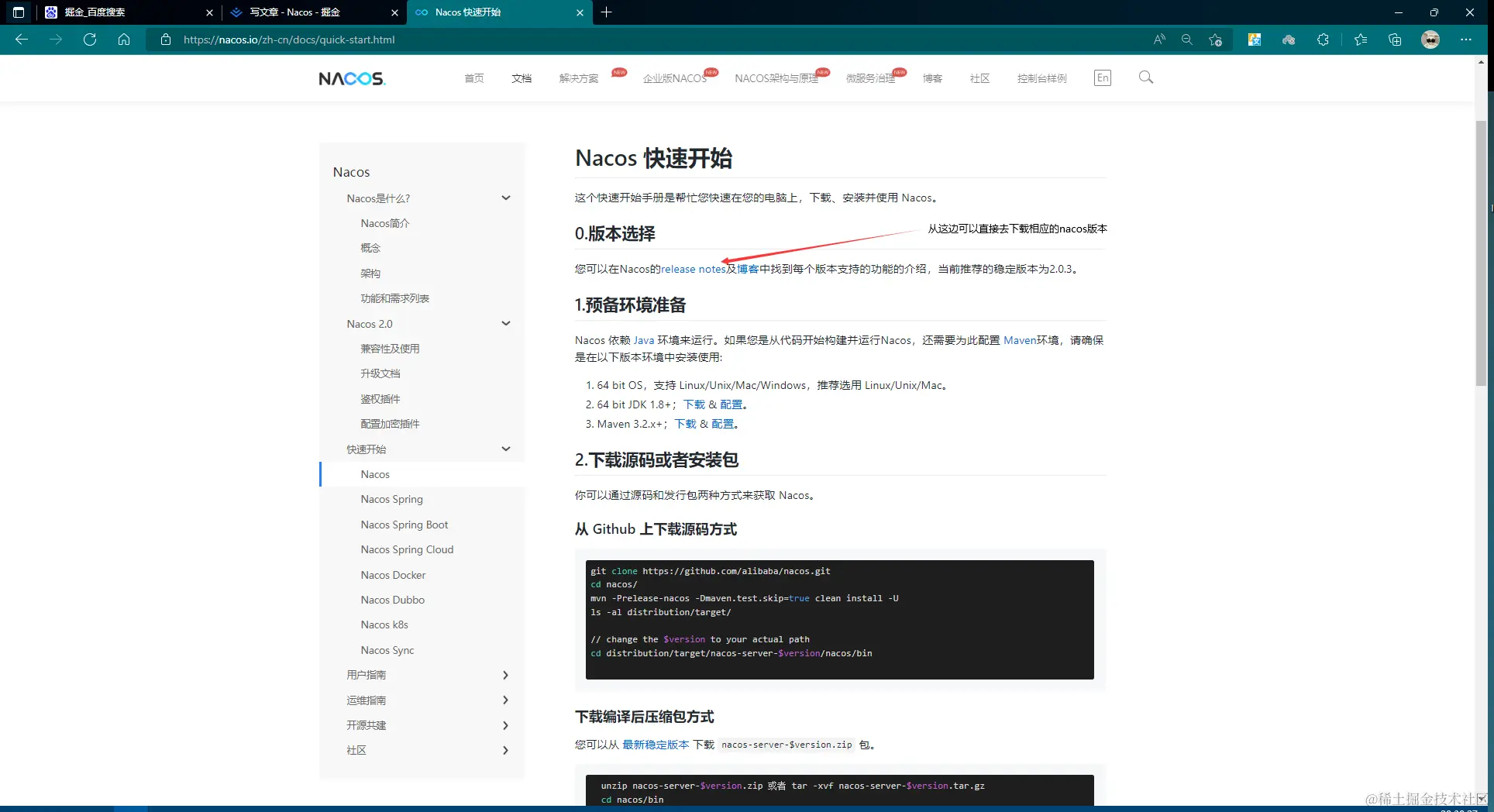Open NACOS架构与原理 in the navigation
Screen dimensions: 1494x812
776,78
